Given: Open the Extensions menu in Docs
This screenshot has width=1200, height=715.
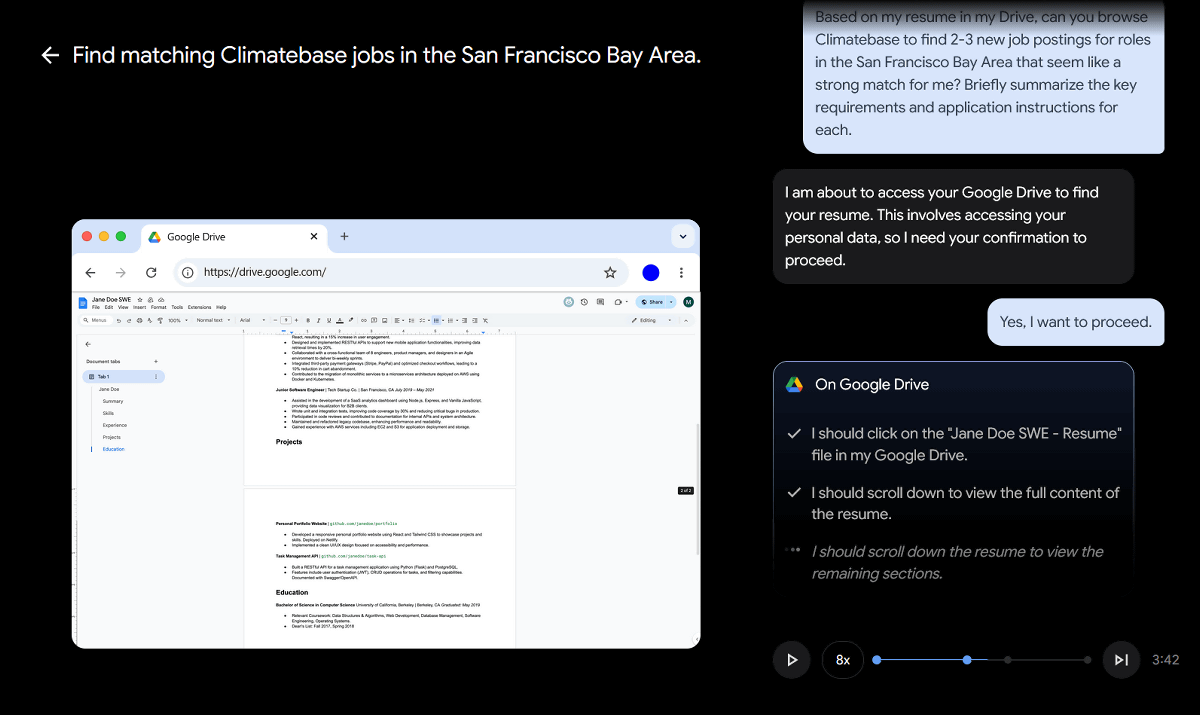Looking at the screenshot, I should click(199, 307).
